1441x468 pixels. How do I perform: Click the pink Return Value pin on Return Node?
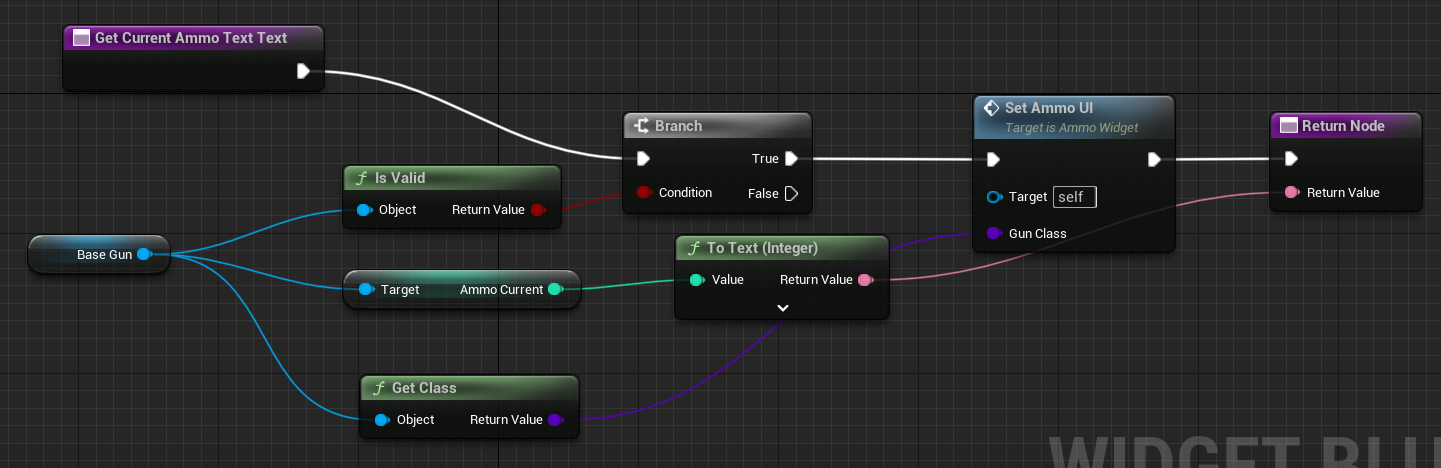click(1291, 193)
